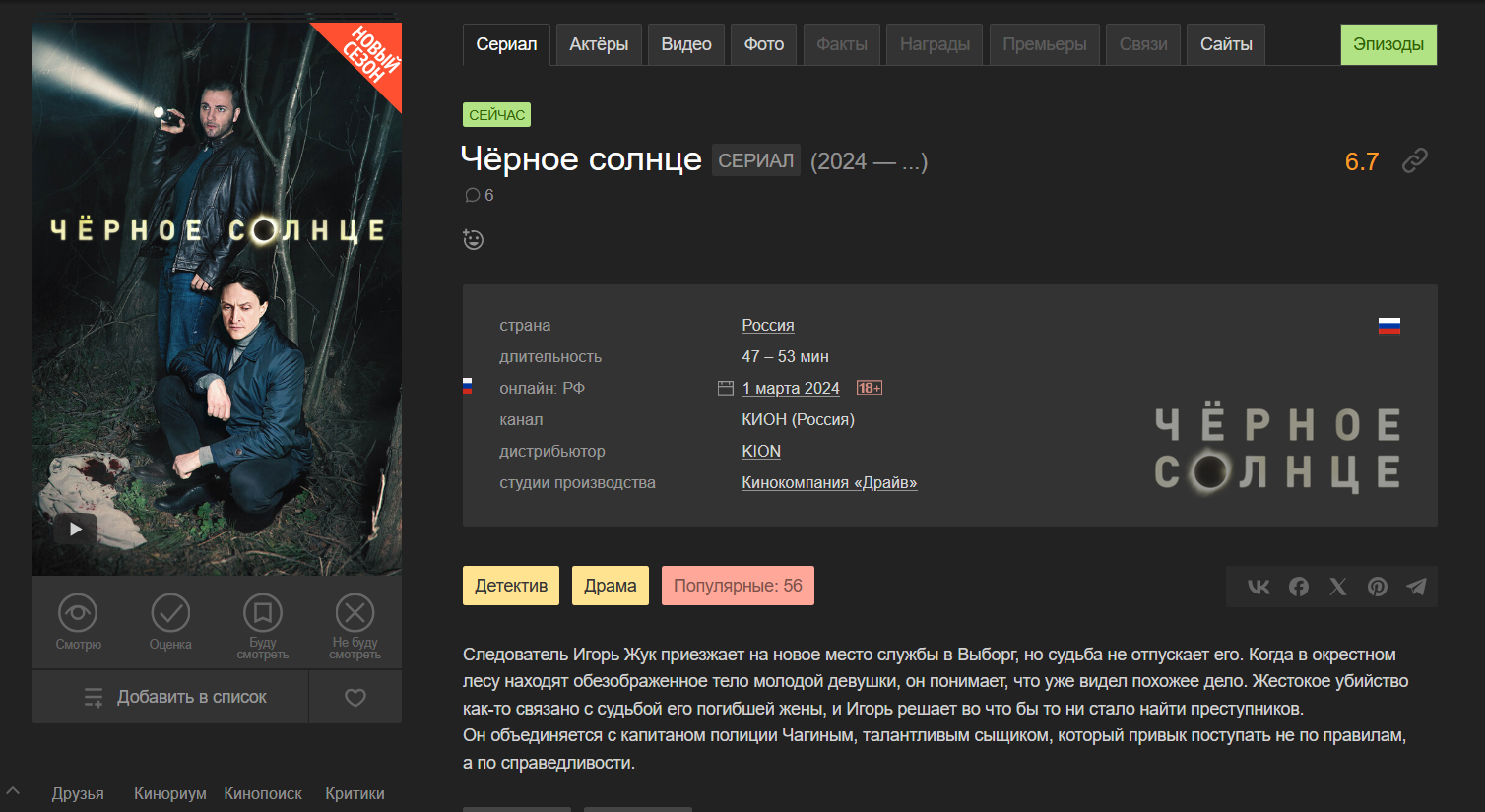Share on Pinterest
This screenshot has width=1485, height=812.
[x=1378, y=587]
